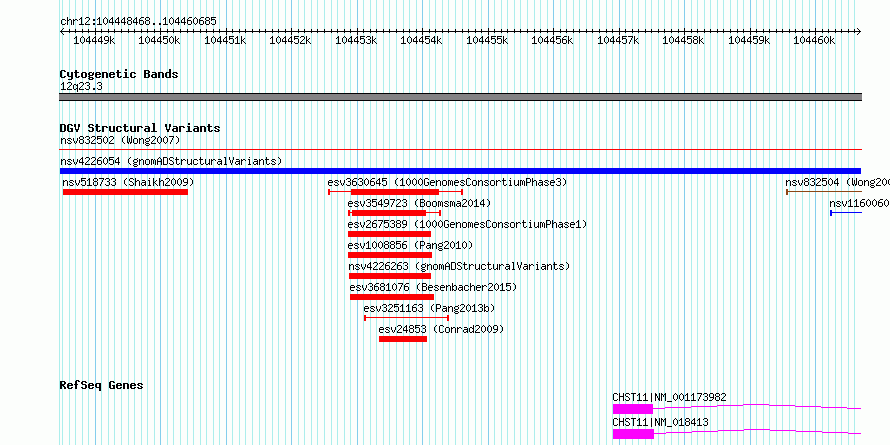Select the red nsv518733 variant bar
This screenshot has width=890, height=445.
point(125,192)
